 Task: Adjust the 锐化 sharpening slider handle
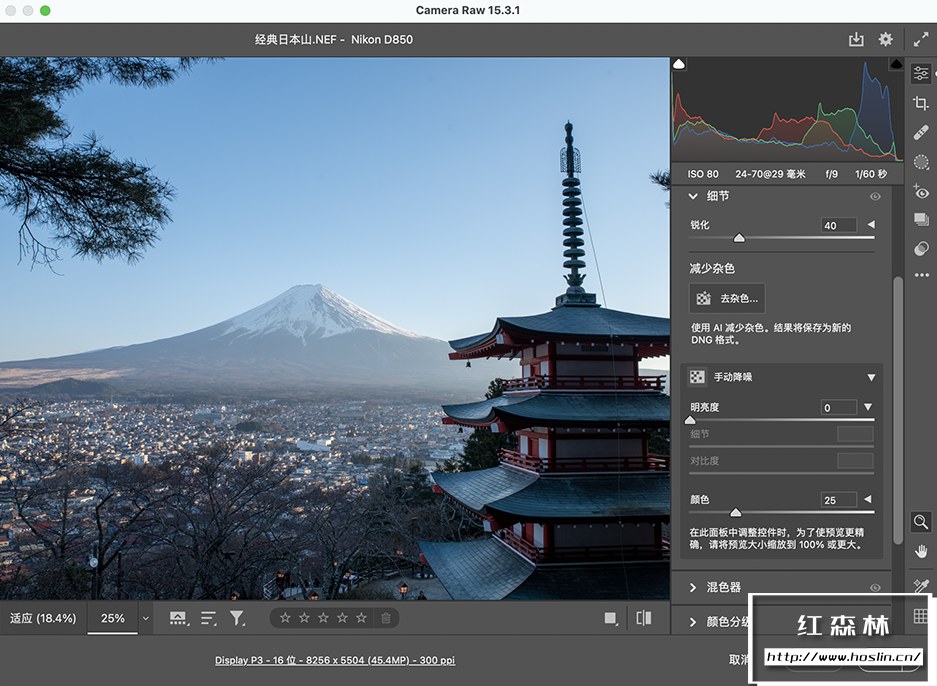(x=739, y=238)
